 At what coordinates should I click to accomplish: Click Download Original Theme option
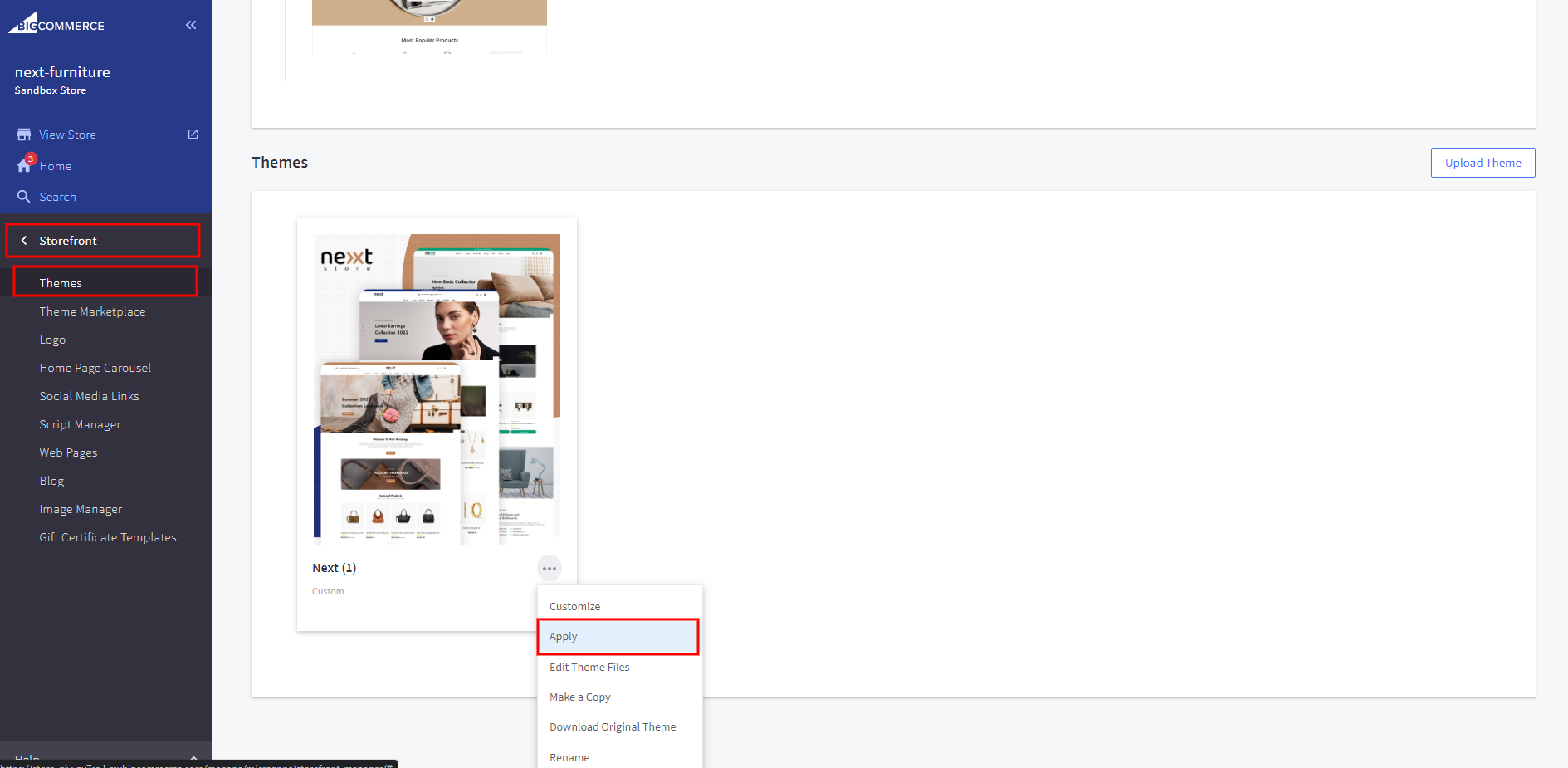[x=613, y=727]
